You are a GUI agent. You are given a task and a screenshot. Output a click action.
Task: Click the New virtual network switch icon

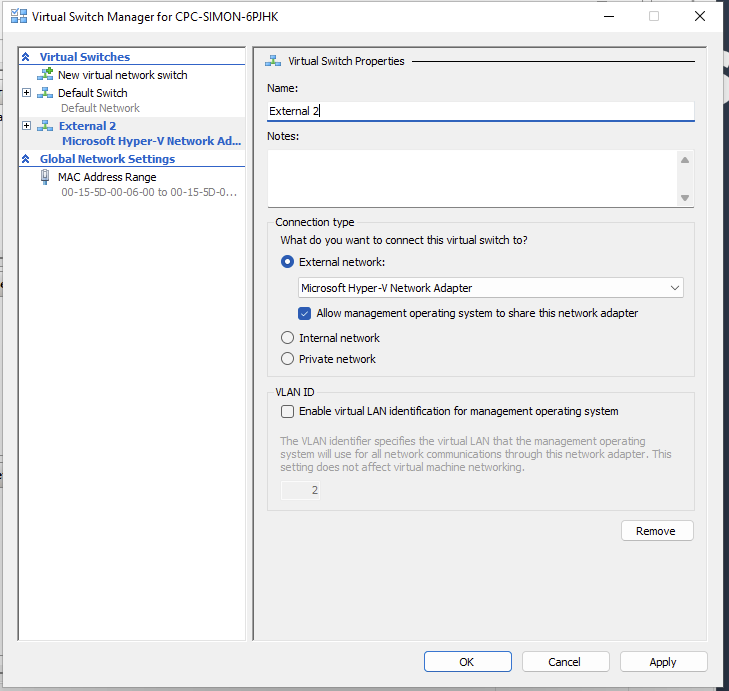pos(45,75)
